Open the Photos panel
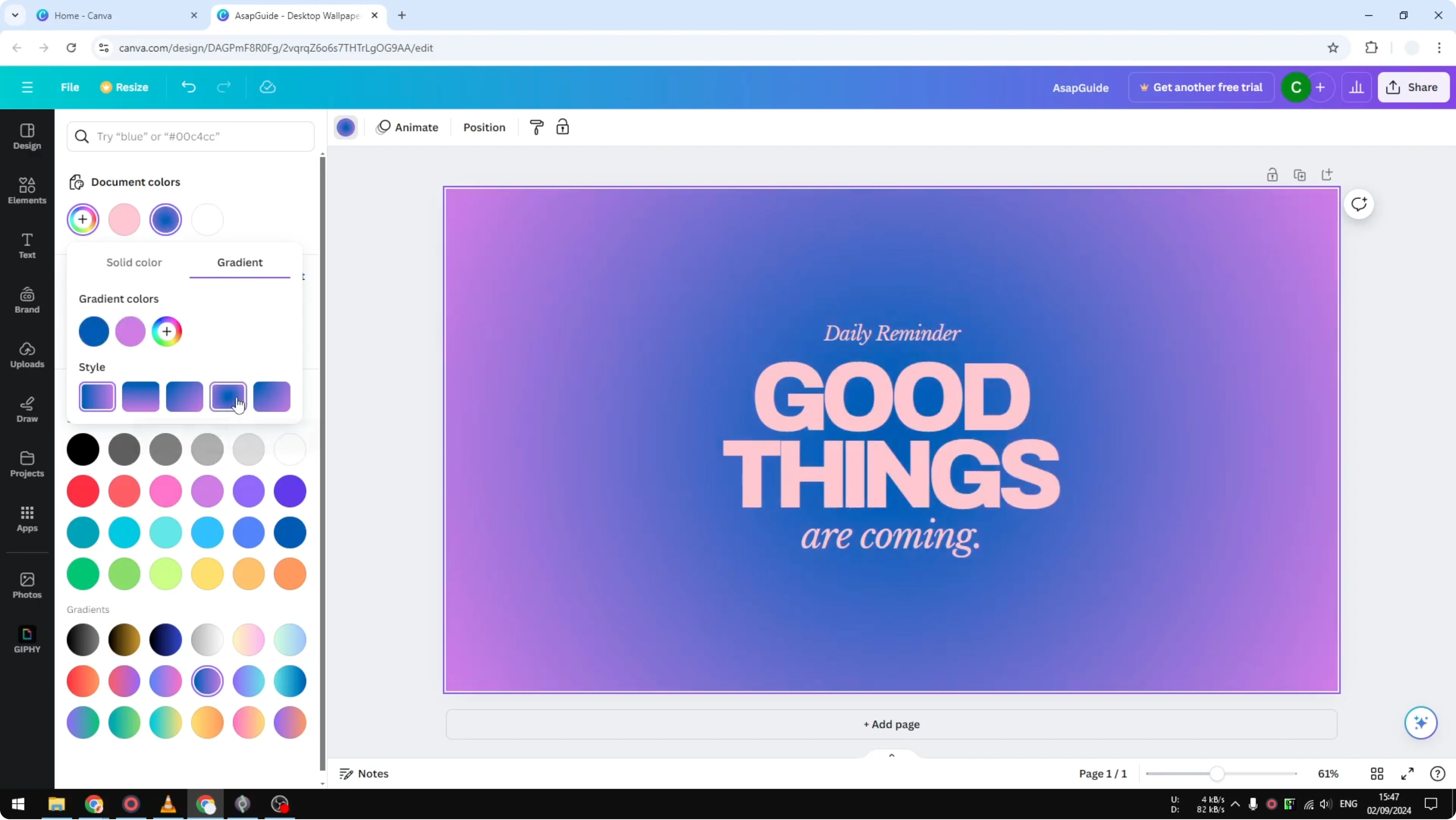 27,585
